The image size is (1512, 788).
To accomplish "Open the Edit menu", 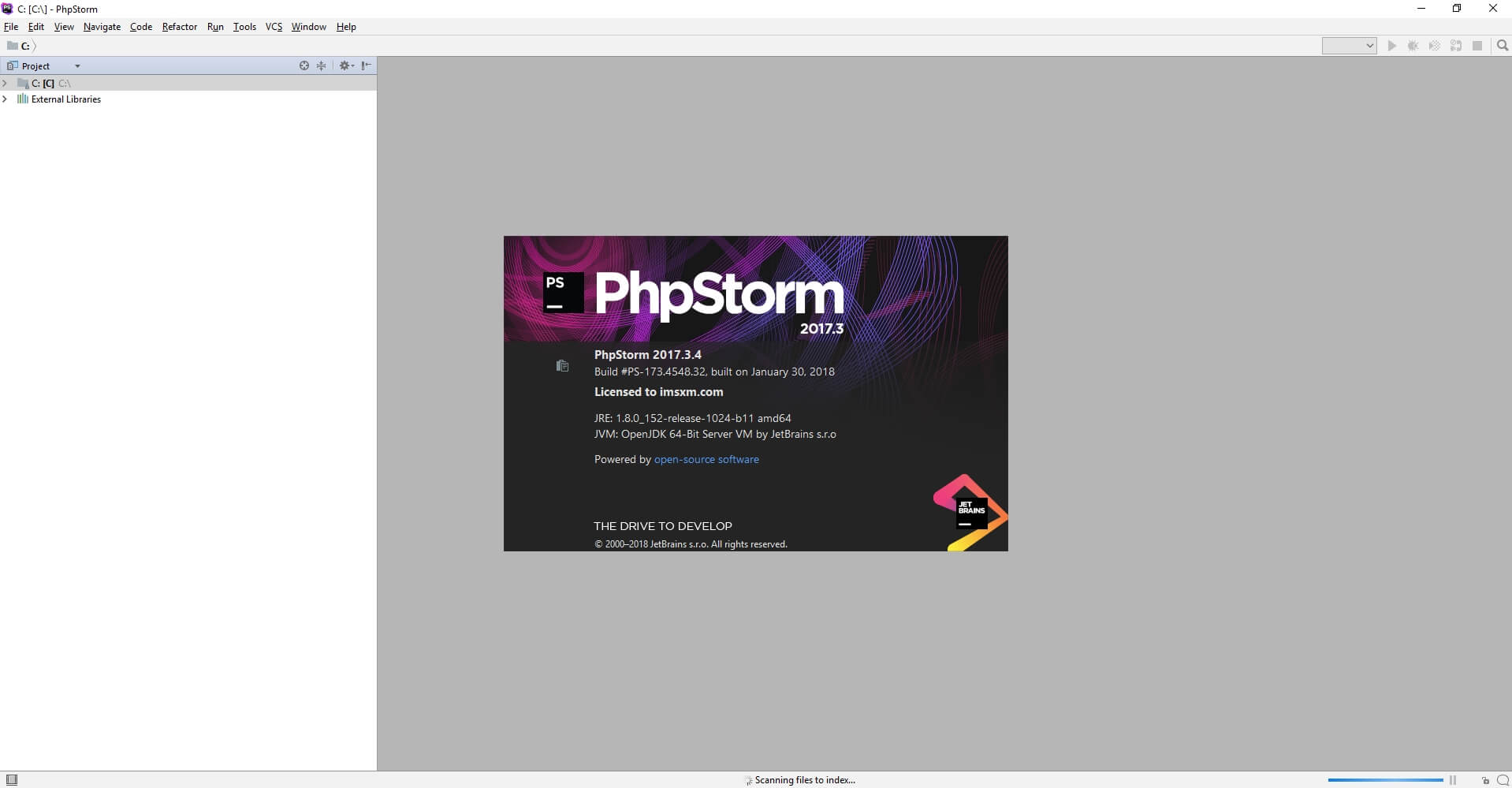I will pyautogui.click(x=36, y=27).
